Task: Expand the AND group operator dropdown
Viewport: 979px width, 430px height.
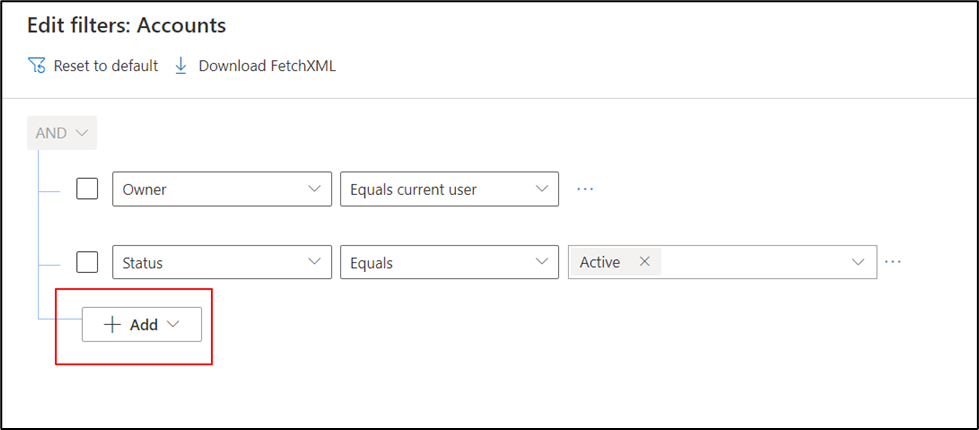Action: [x=63, y=133]
